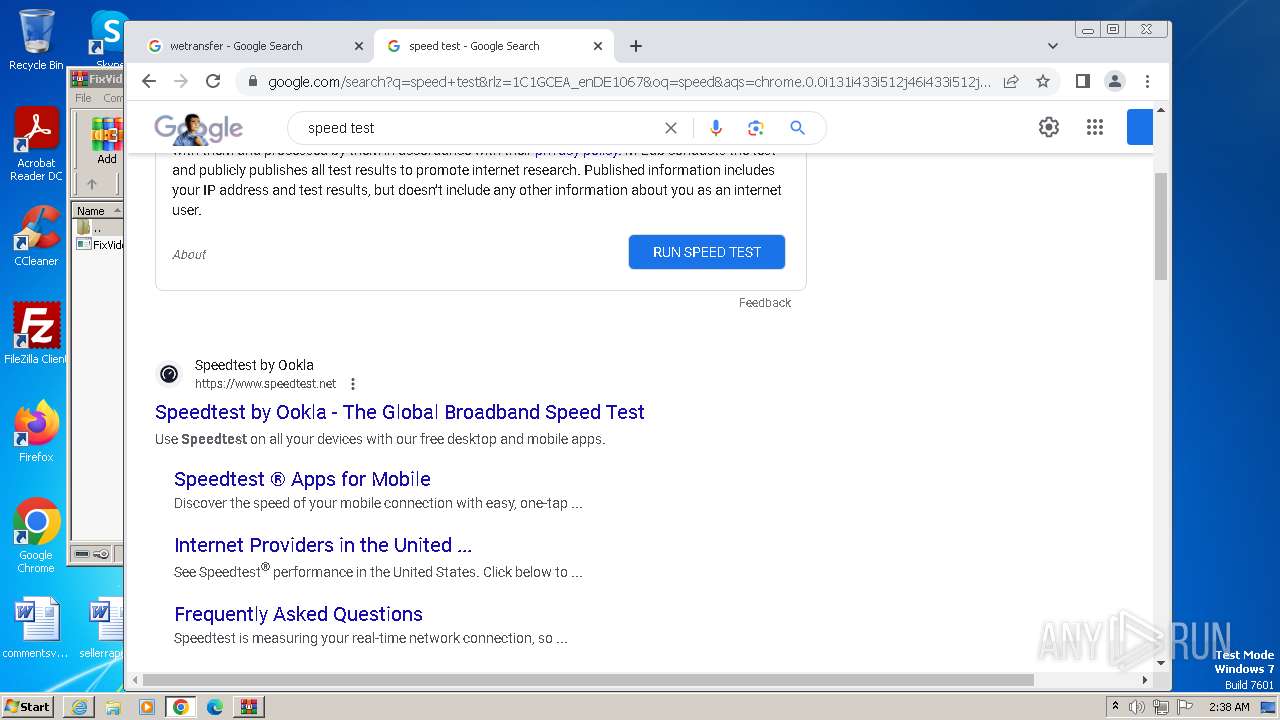Open Google Chrome desktop icon
Viewport: 1280px width, 720px height.
coord(36,536)
